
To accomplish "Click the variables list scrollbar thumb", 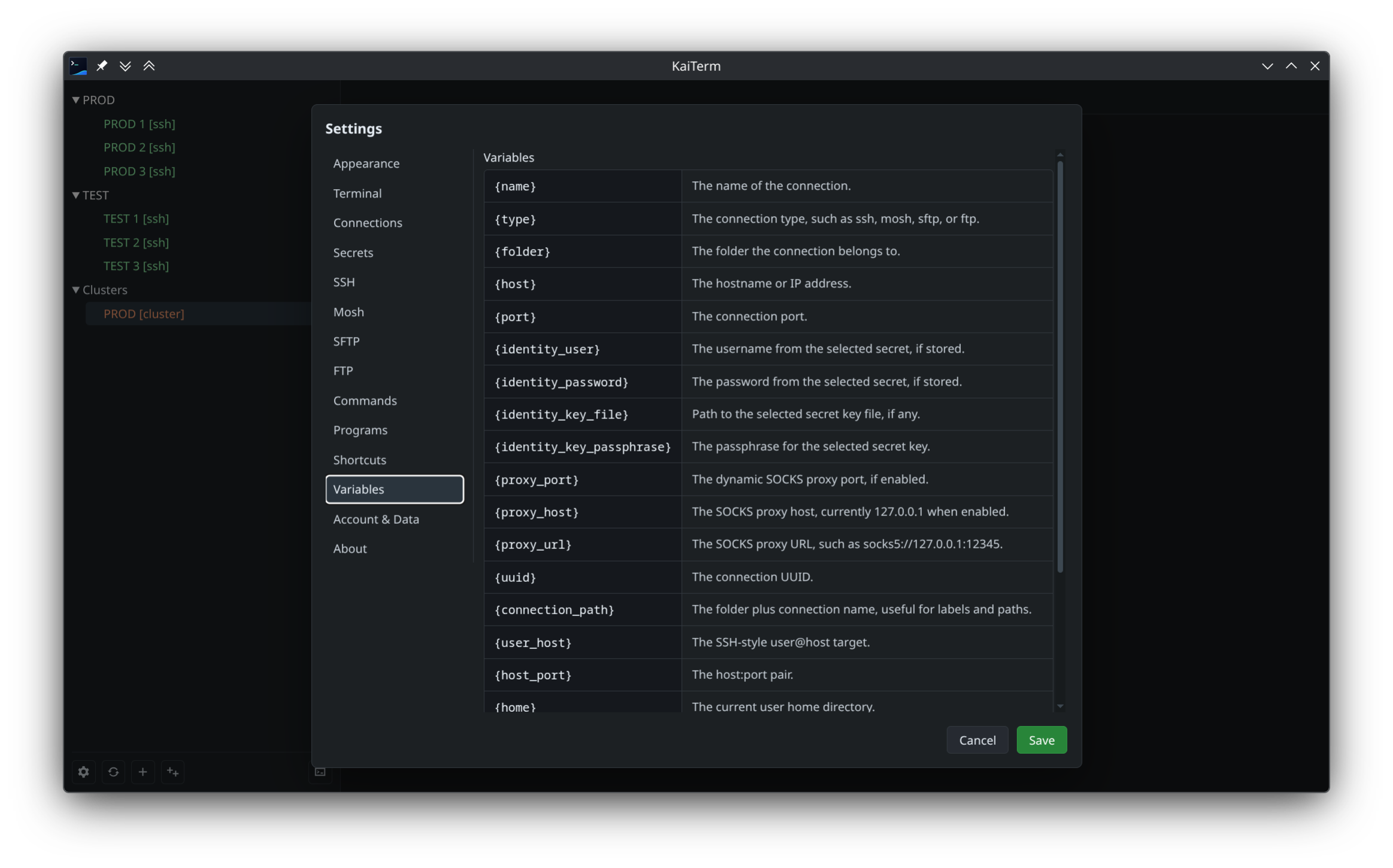I will (1060, 366).
